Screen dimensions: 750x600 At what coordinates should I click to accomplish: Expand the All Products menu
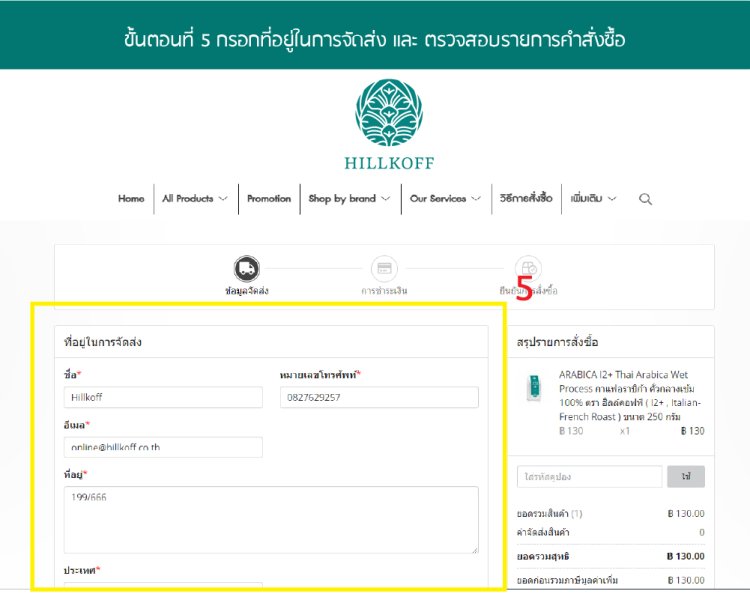[x=195, y=199]
